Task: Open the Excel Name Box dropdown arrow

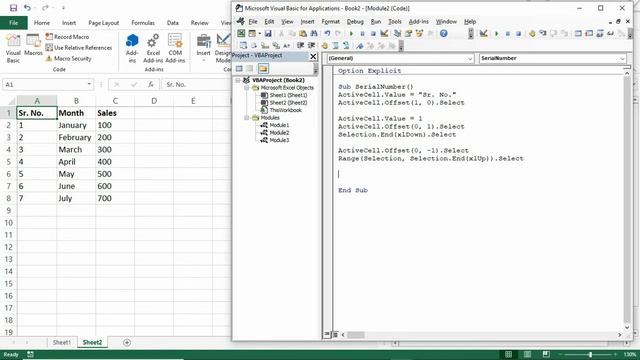Action: coord(89,84)
